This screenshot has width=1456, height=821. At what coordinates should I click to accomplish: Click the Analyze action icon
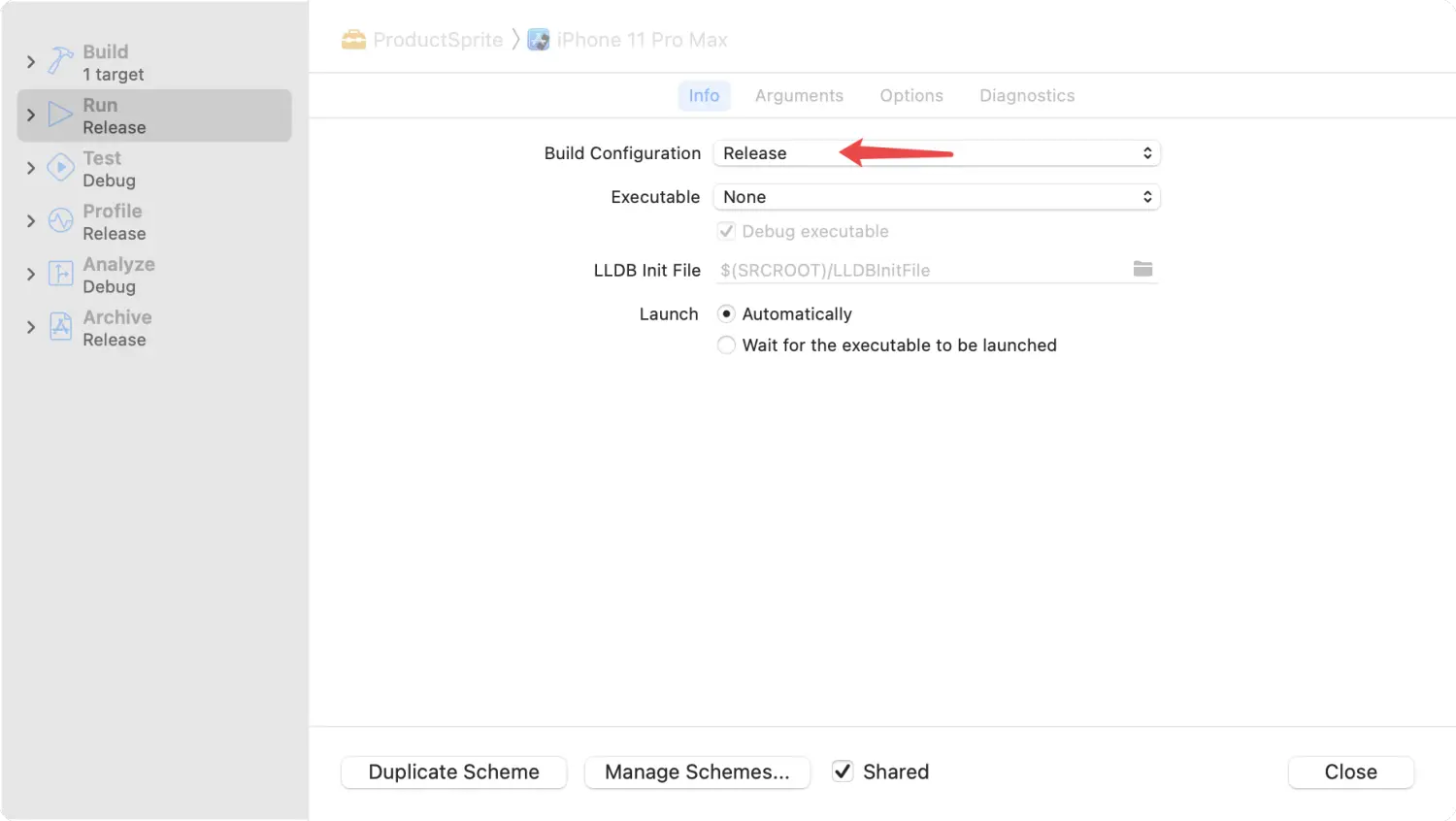coord(61,275)
